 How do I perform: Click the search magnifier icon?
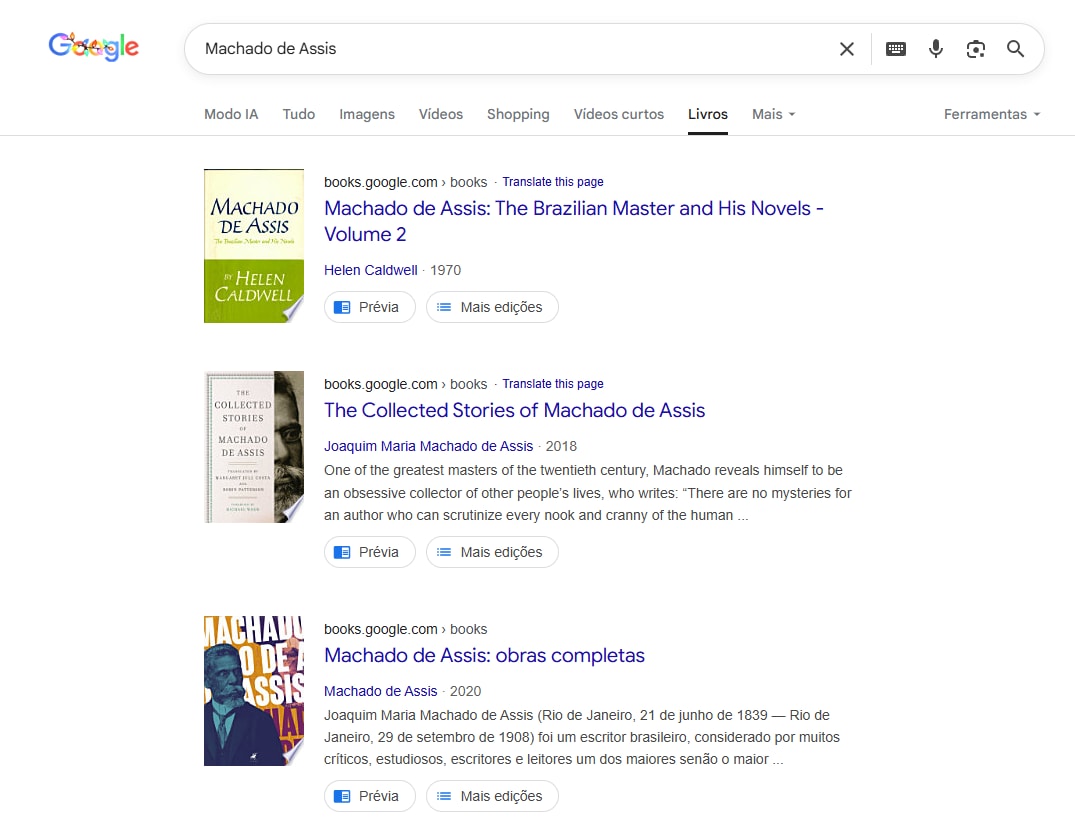pyautogui.click(x=1015, y=48)
